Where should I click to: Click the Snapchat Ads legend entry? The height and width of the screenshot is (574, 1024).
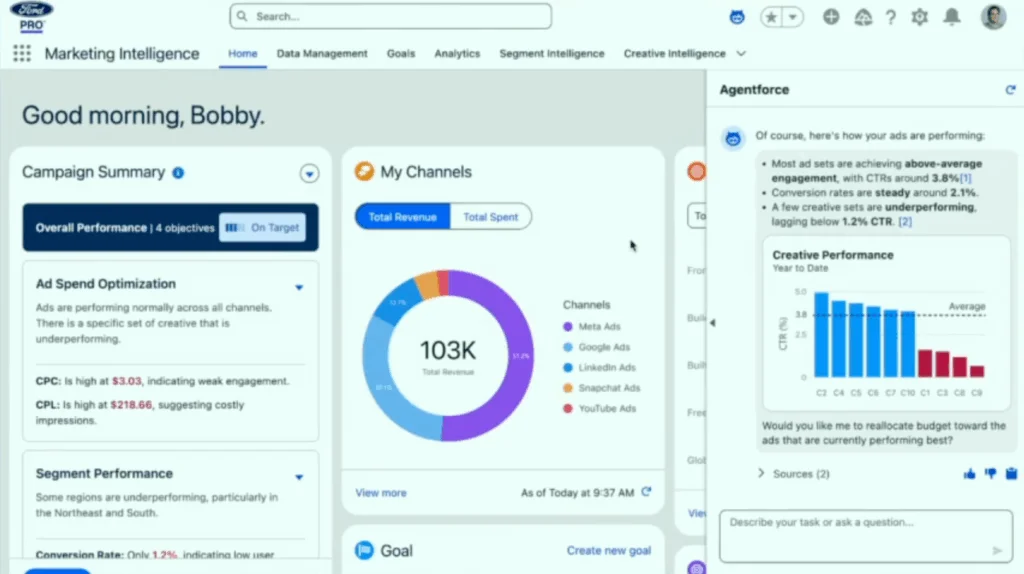(601, 388)
